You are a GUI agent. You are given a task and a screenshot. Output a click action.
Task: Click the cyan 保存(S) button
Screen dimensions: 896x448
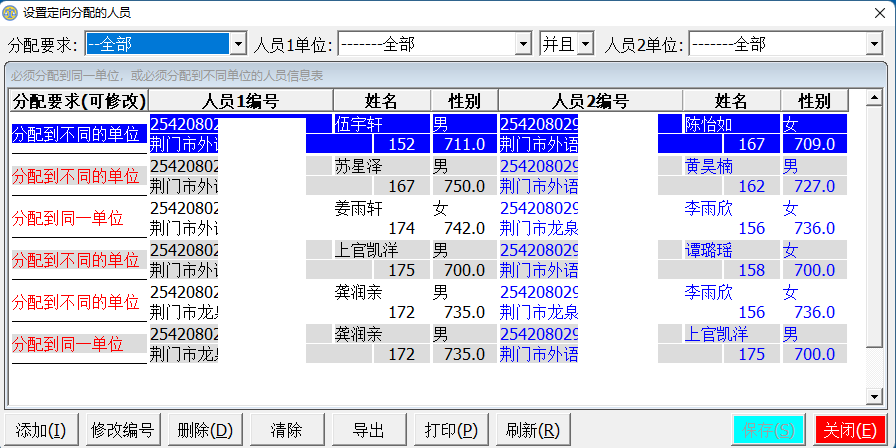[769, 430]
